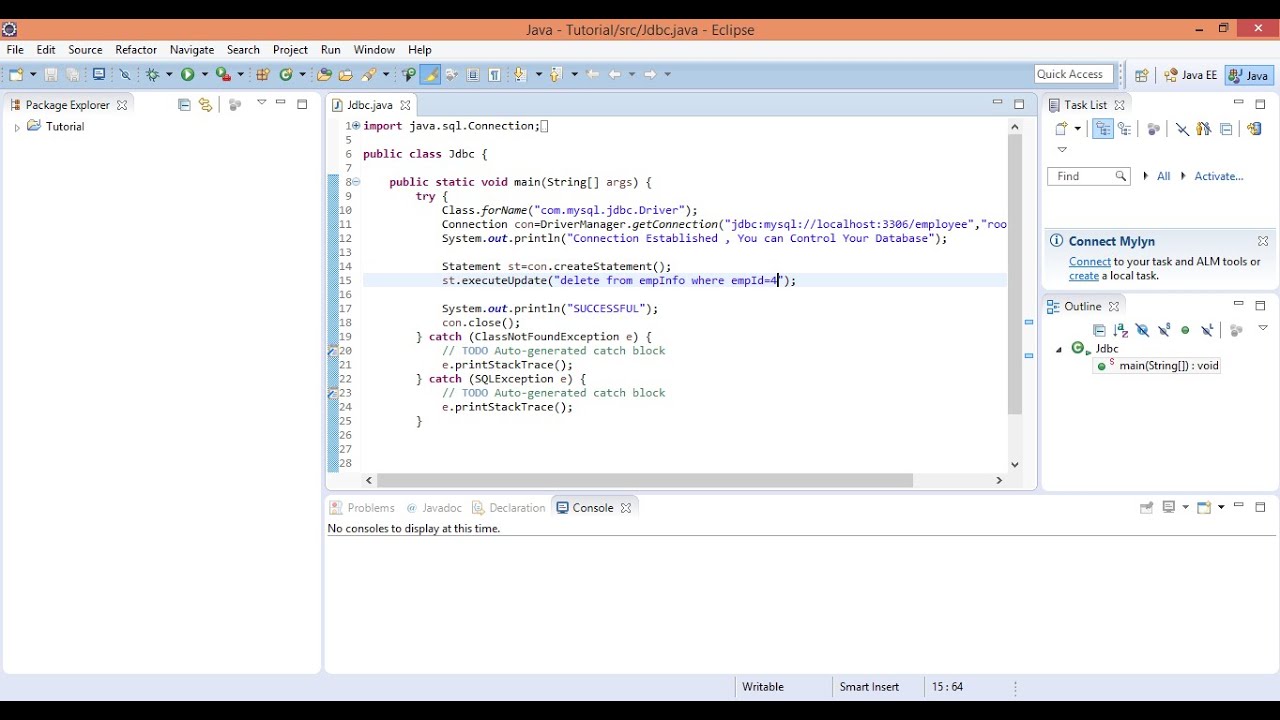This screenshot has width=1280, height=720.
Task: Open Package Explorer view menu triangle
Action: click(262, 102)
